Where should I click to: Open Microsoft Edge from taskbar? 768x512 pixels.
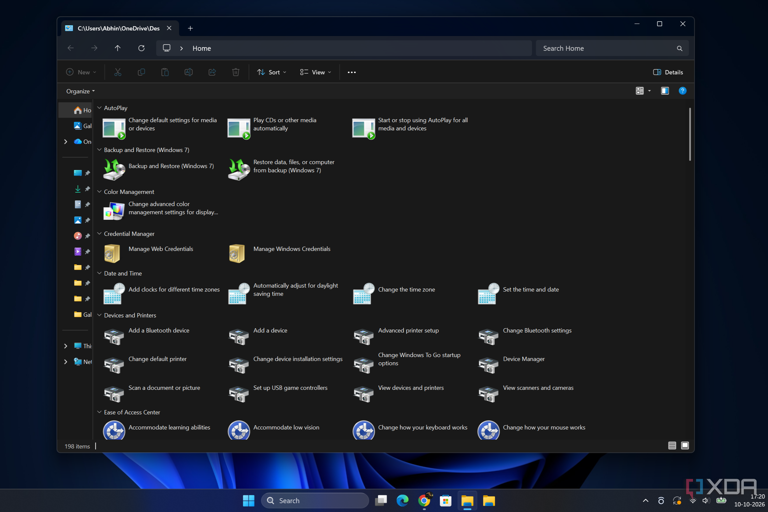click(403, 500)
